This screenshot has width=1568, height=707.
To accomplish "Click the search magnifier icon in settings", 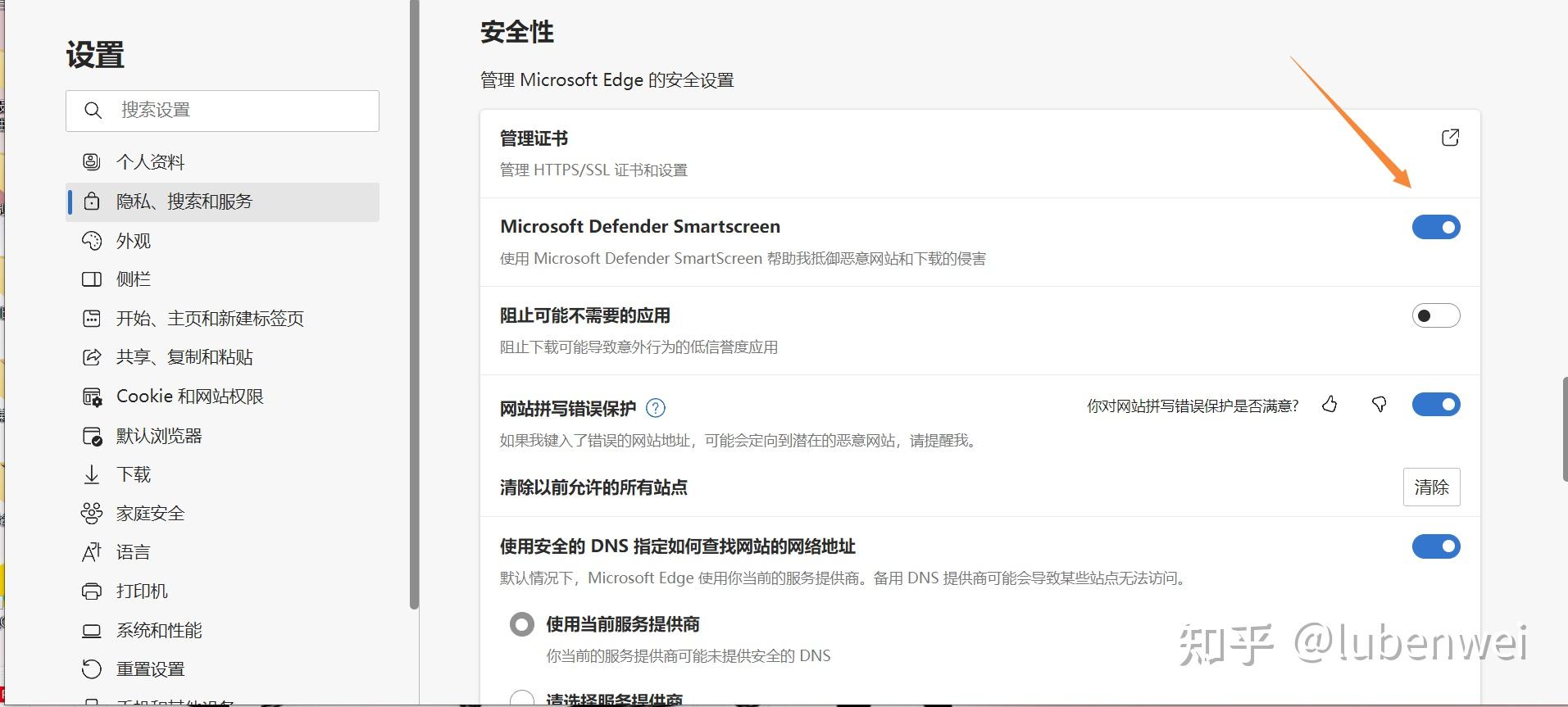I will (x=93, y=110).
